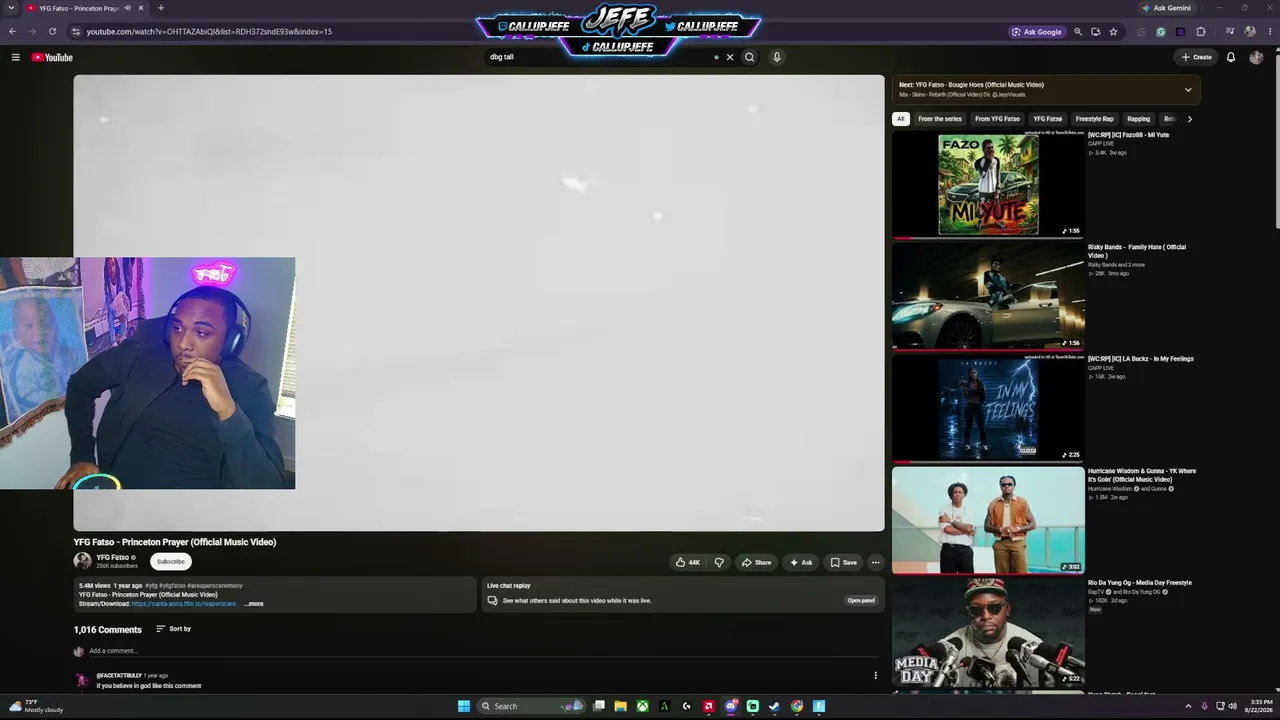
Task: Show hidden system tray icons
Action: click(1188, 706)
